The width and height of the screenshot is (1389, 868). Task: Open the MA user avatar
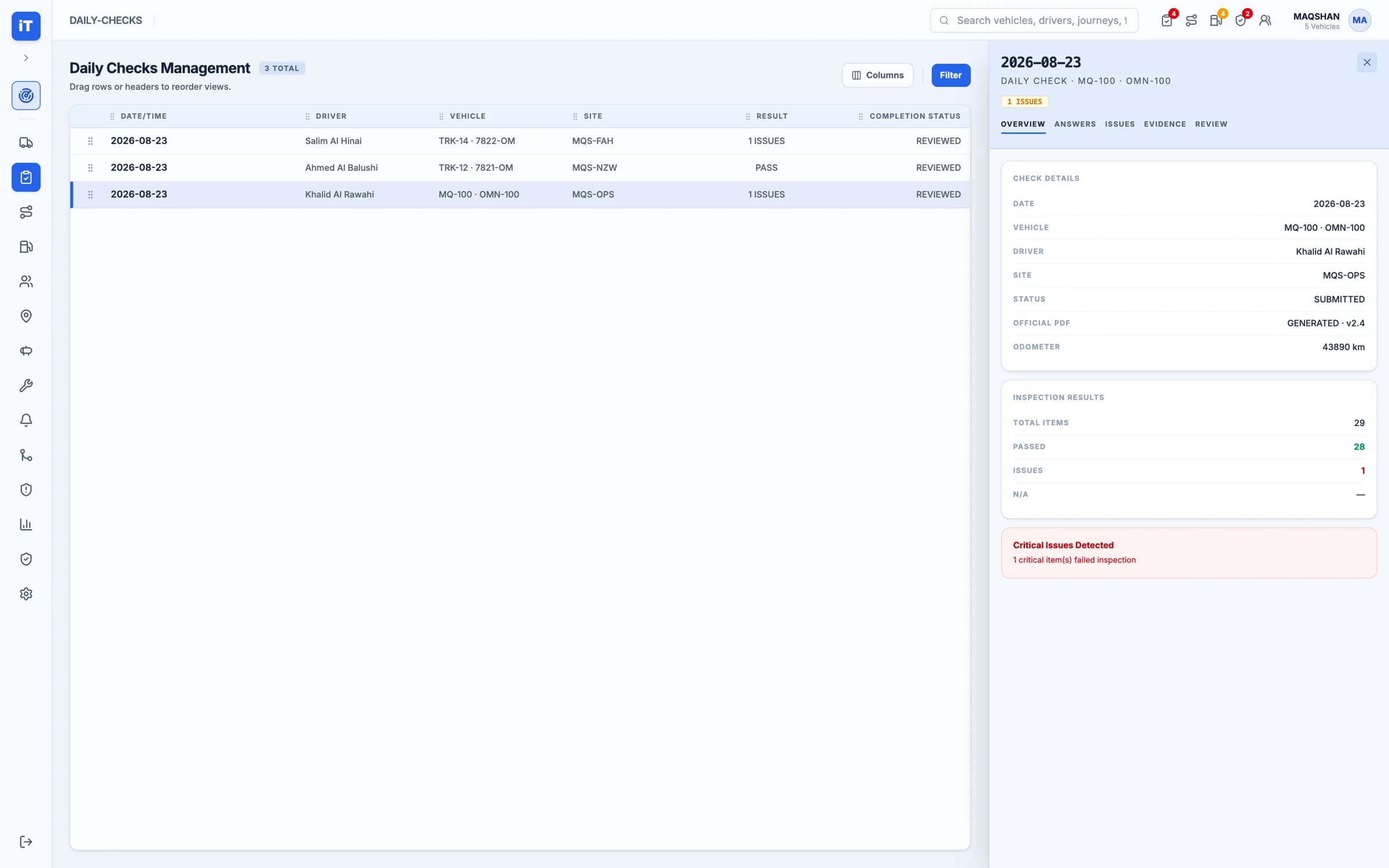point(1359,20)
